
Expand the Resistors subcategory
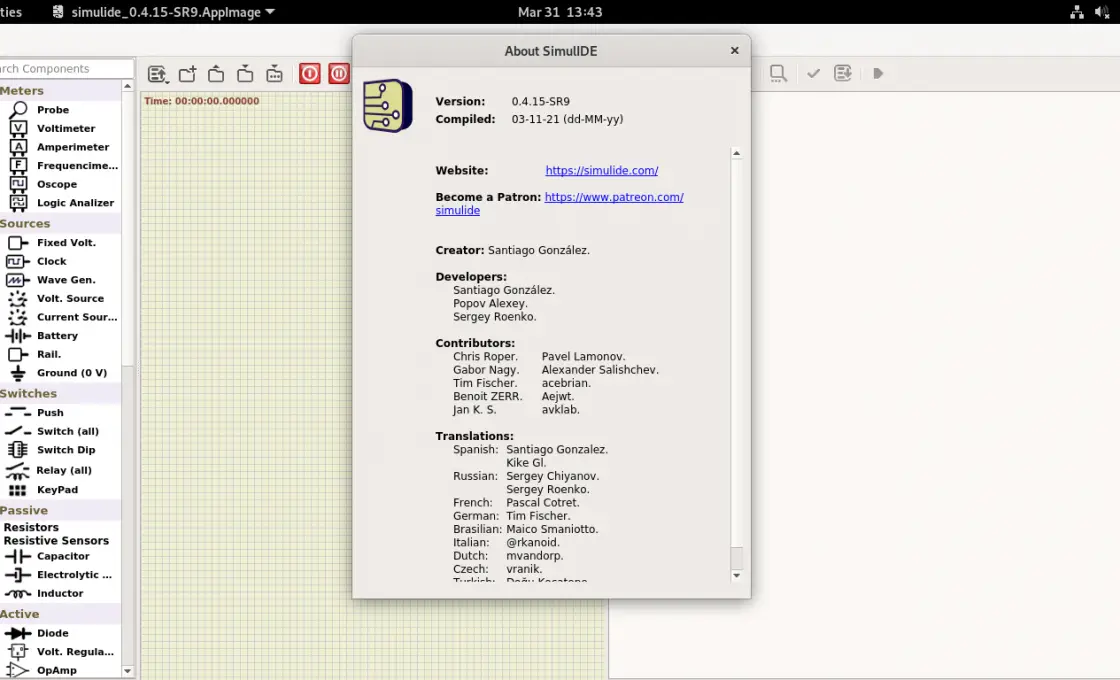(31, 527)
